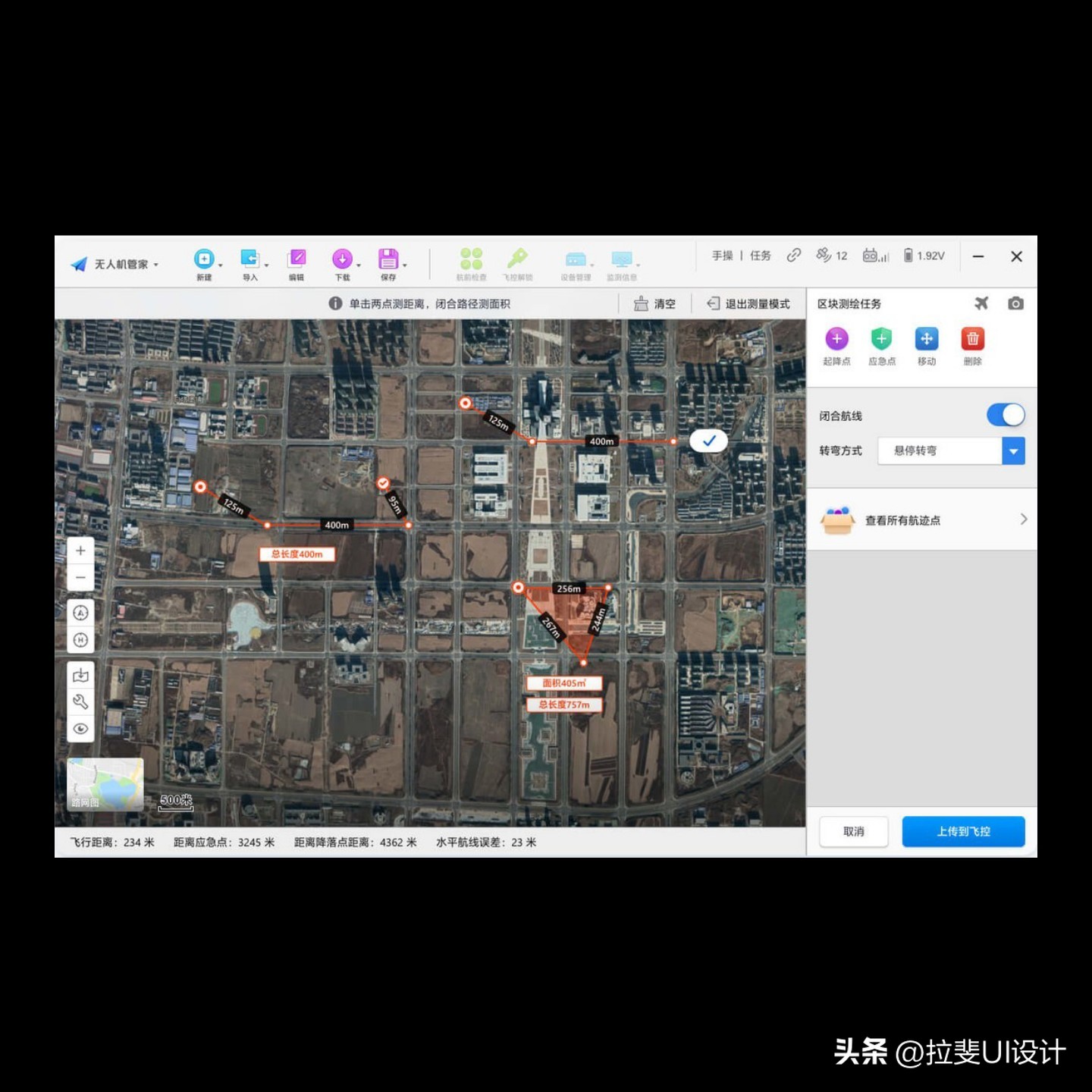Zoom in on the map
The image size is (1092, 1092).
[x=80, y=551]
